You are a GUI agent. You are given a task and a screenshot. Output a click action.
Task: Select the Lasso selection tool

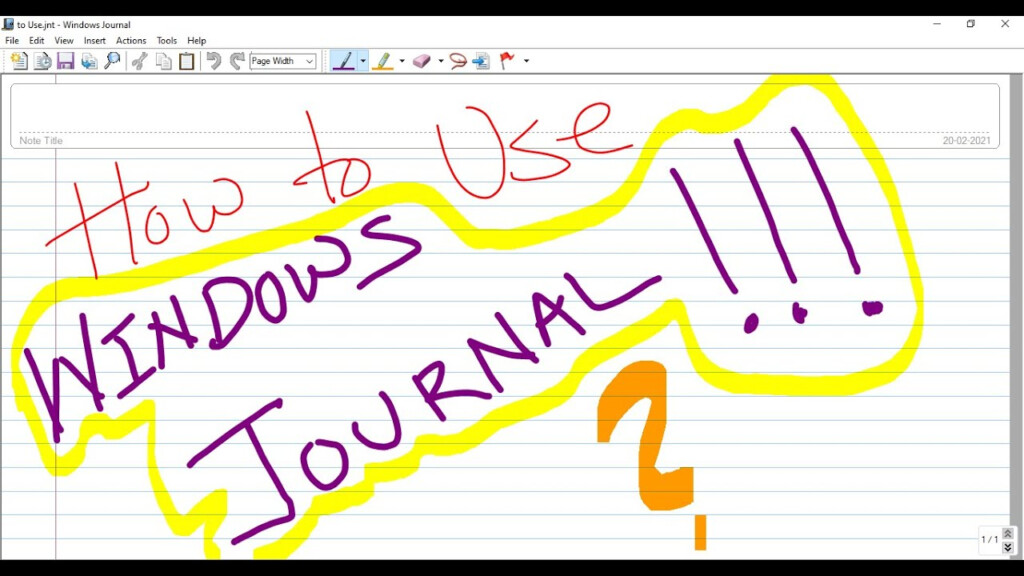(x=458, y=61)
